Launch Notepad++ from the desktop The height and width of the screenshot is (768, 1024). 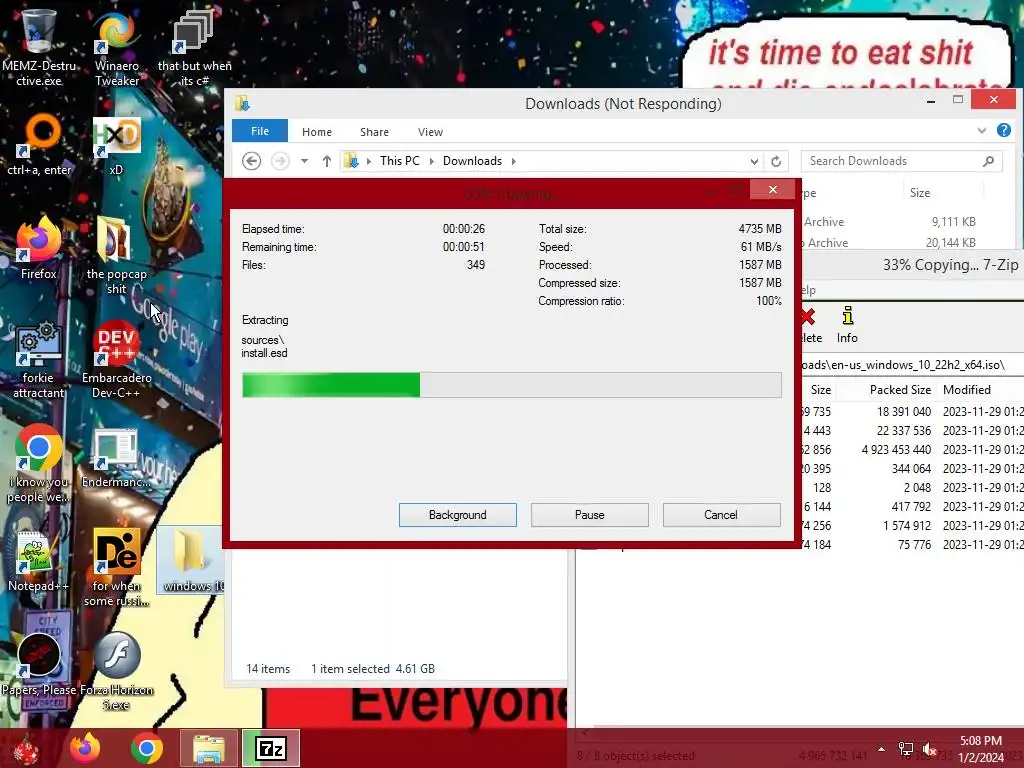click(x=39, y=560)
